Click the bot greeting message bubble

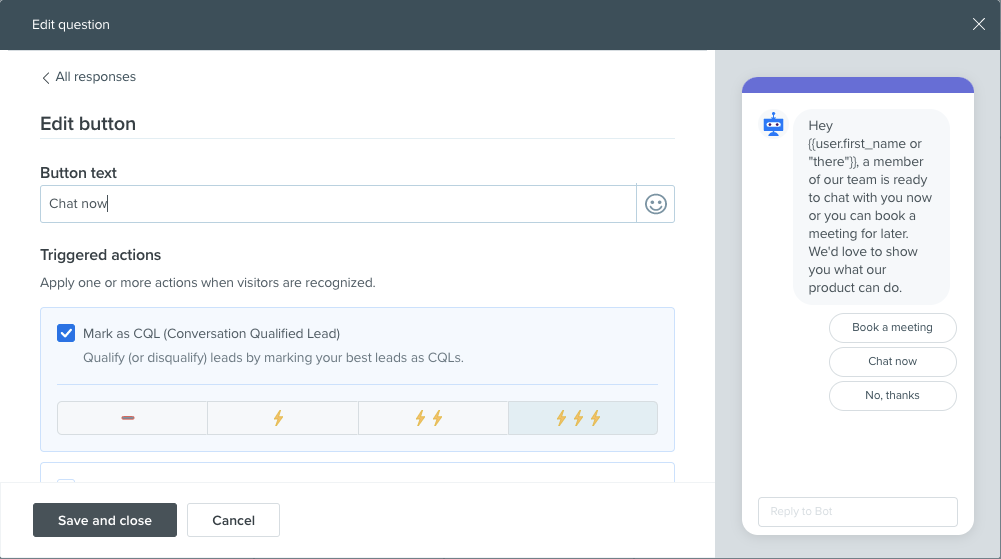[x=871, y=207]
